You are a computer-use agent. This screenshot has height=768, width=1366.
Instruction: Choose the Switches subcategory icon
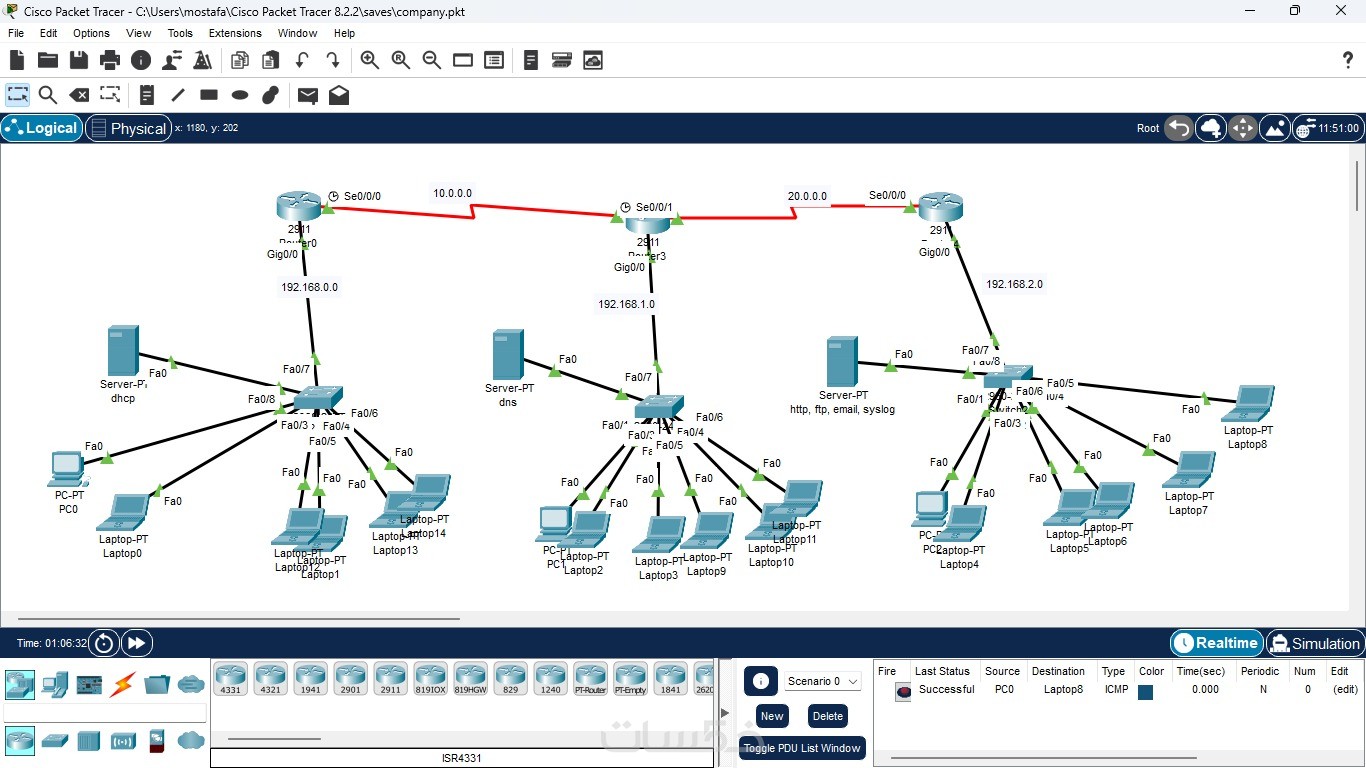coord(55,741)
